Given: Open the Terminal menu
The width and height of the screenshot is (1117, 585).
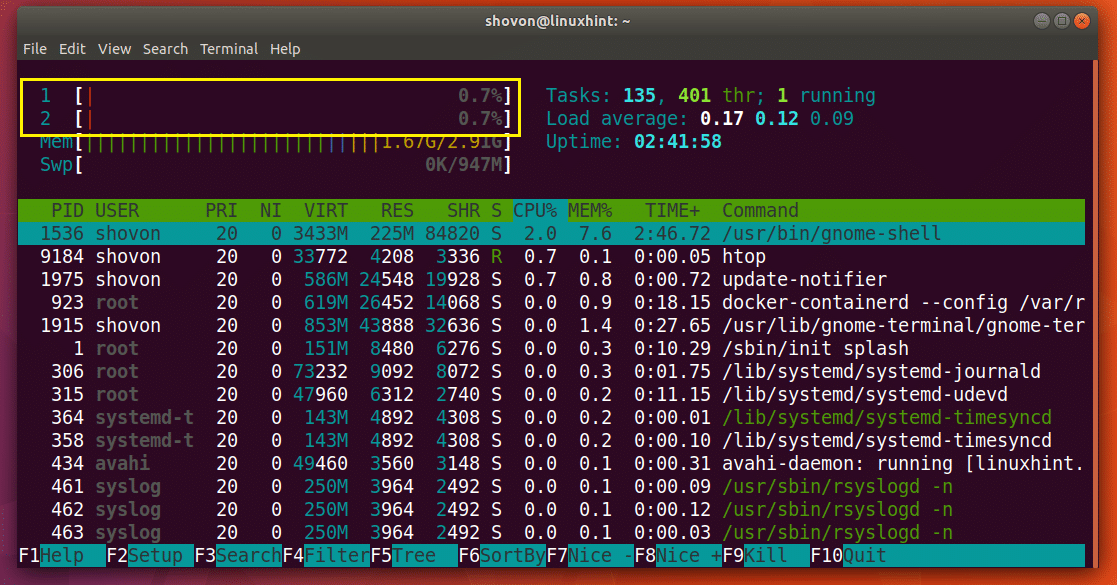Looking at the screenshot, I should [229, 48].
